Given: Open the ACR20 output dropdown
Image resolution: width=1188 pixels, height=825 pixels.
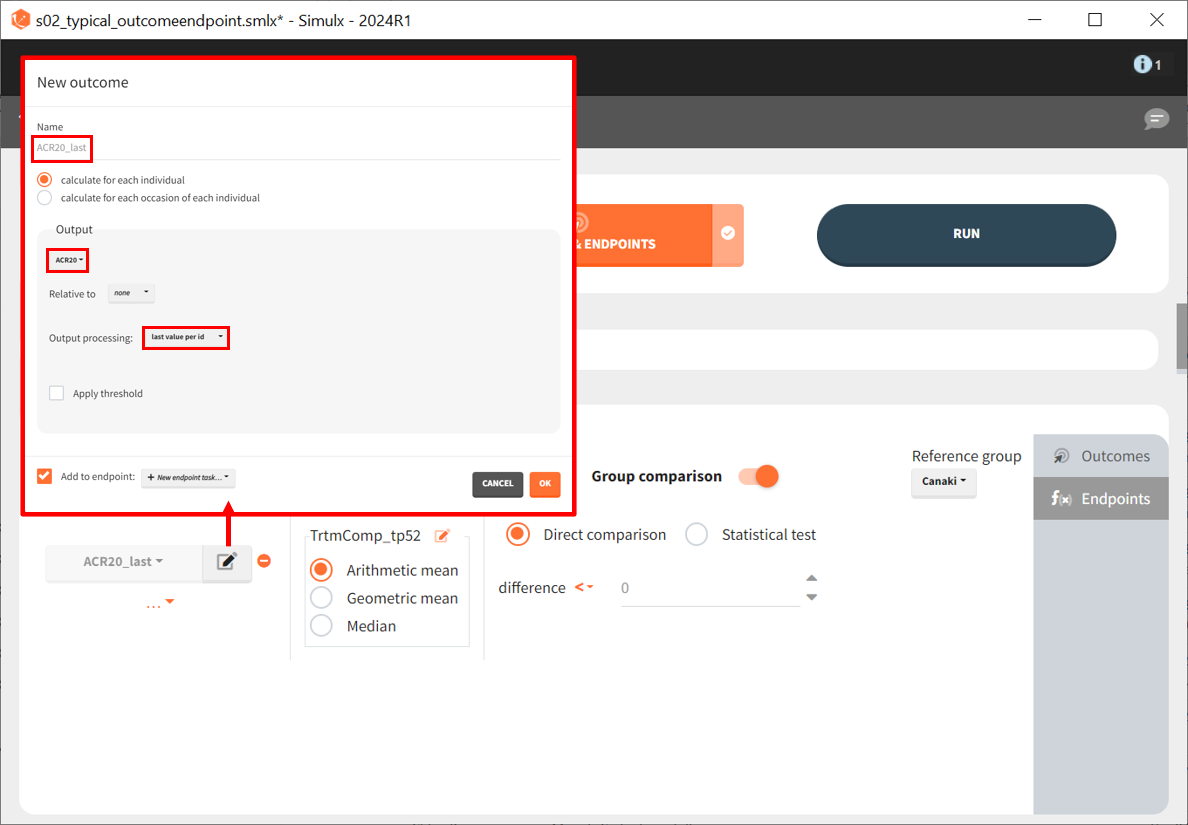Looking at the screenshot, I should [69, 260].
